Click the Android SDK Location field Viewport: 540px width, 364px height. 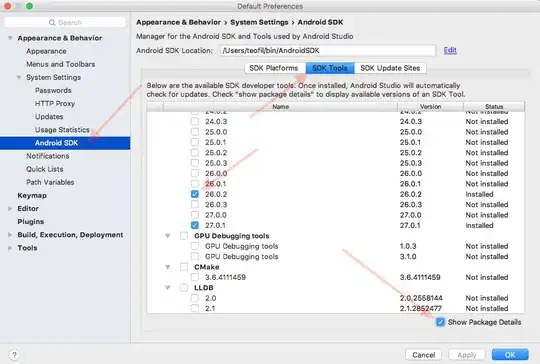328,51
